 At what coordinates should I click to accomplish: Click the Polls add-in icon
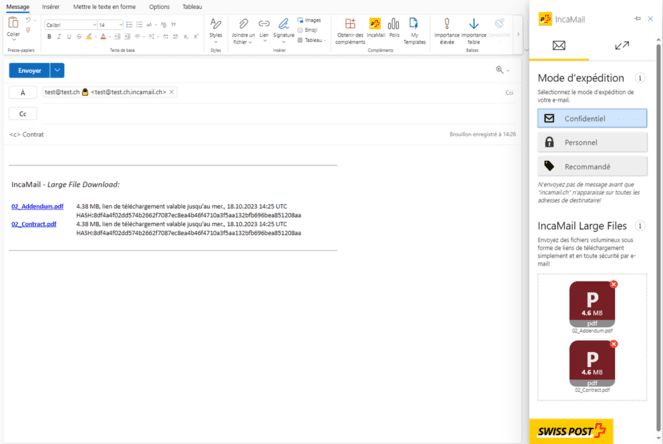point(394,26)
